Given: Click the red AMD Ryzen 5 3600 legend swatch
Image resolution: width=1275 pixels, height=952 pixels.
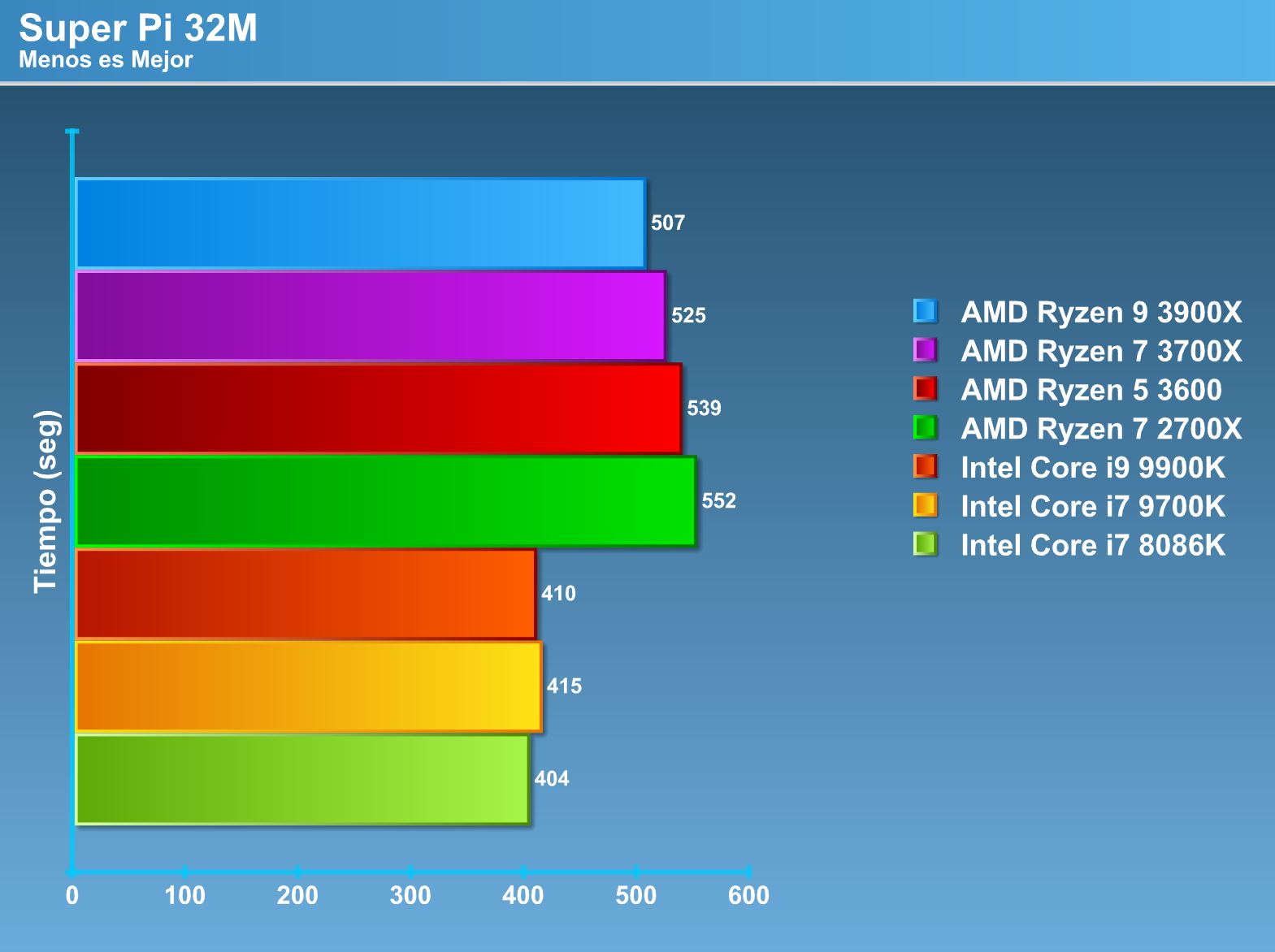Looking at the screenshot, I should [x=925, y=389].
